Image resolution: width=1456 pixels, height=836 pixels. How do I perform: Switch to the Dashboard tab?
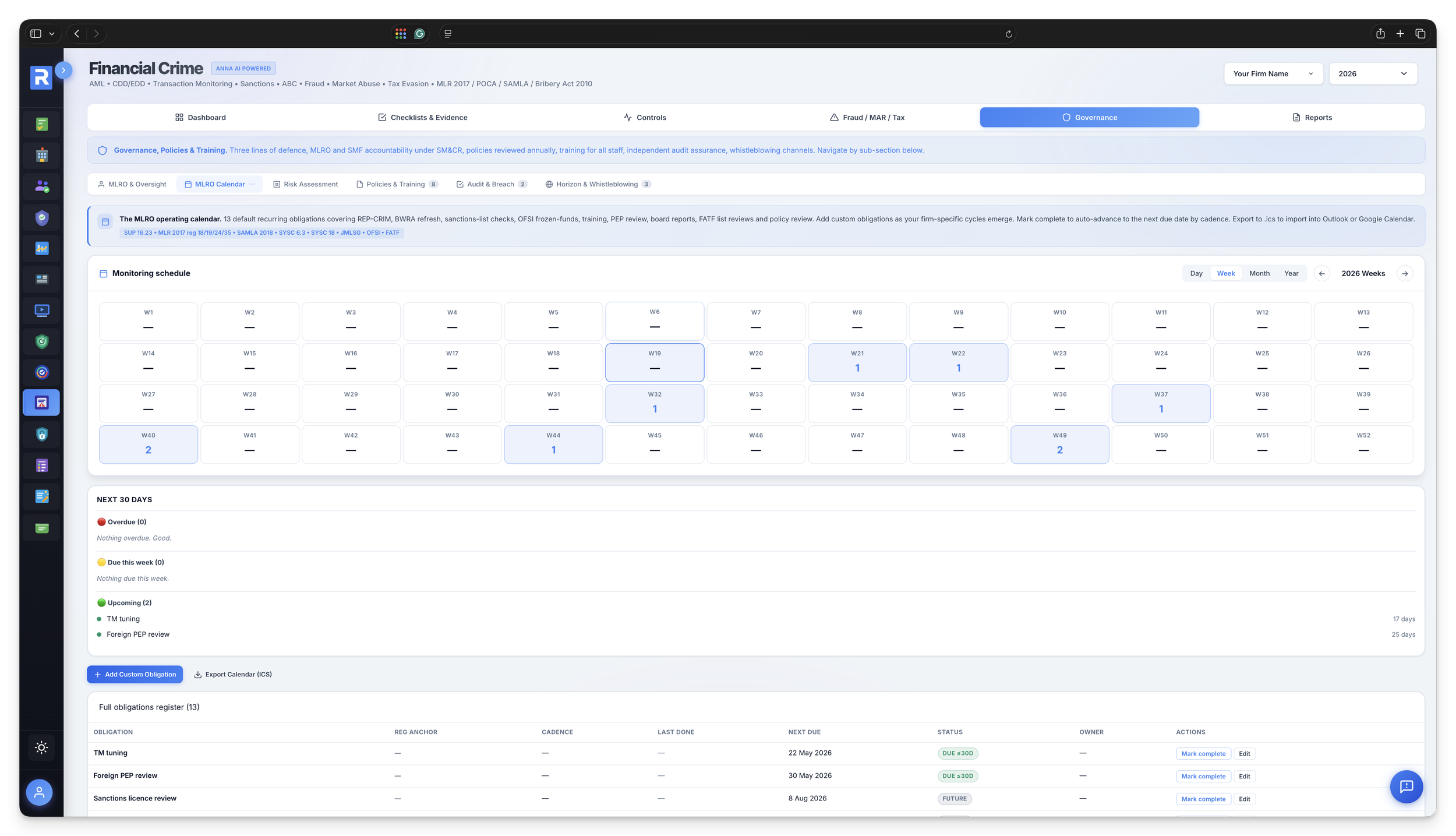pos(200,117)
